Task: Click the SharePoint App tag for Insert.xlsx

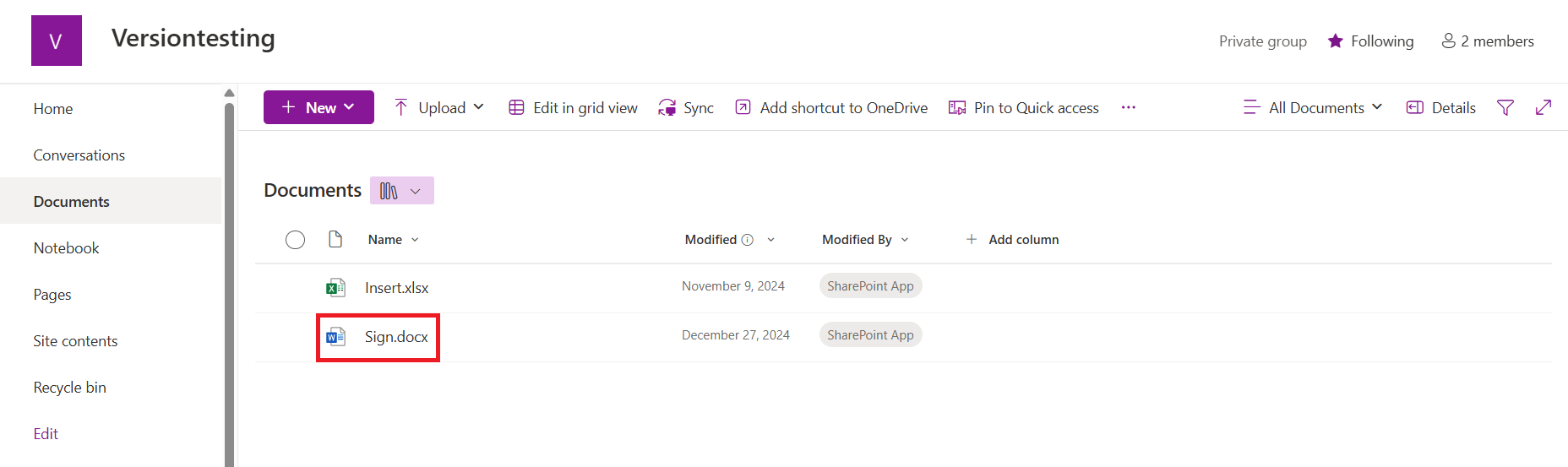Action: tap(870, 286)
